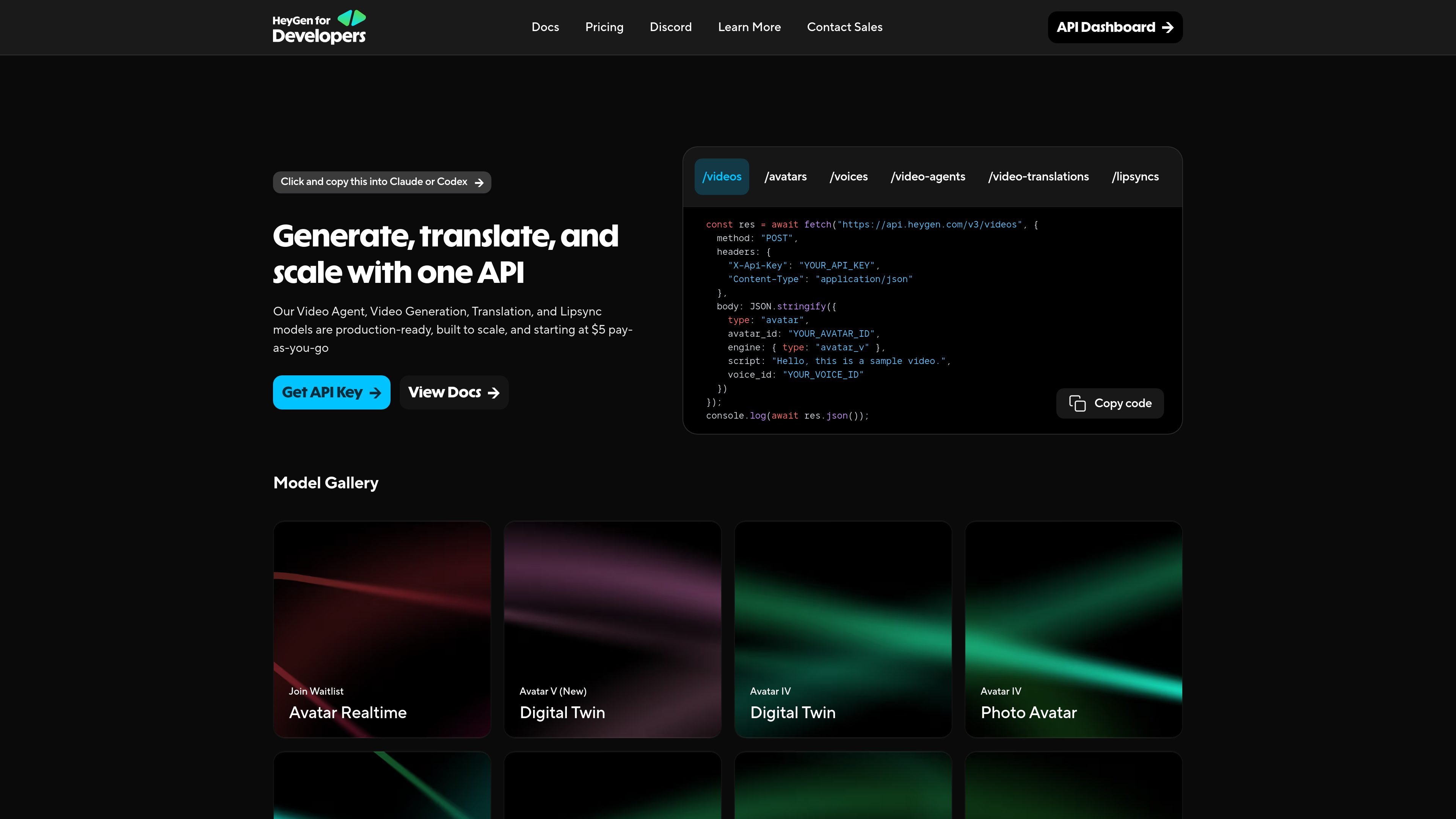Image resolution: width=1456 pixels, height=819 pixels.
Task: Show the /video-translations code tab
Action: point(1038,176)
